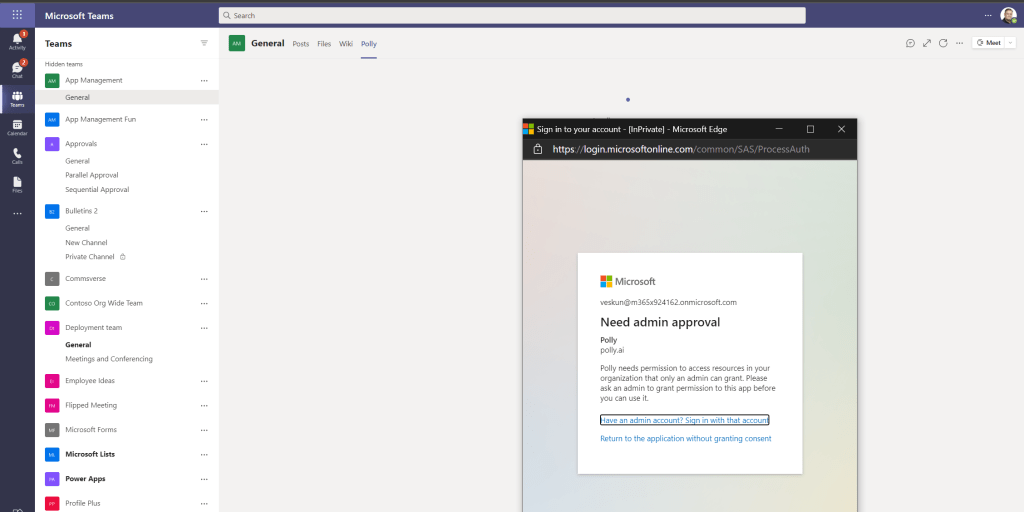Click the filter teams icon
This screenshot has height=512, width=1024.
tap(204, 43)
